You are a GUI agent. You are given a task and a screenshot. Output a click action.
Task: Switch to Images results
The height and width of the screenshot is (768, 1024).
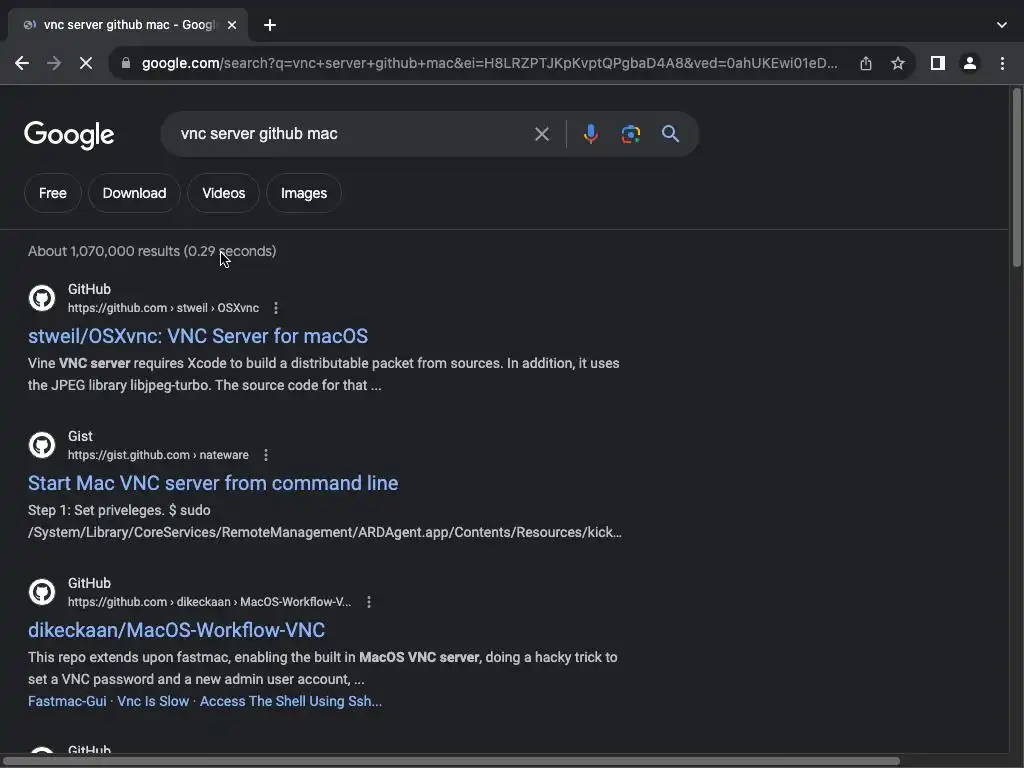304,193
